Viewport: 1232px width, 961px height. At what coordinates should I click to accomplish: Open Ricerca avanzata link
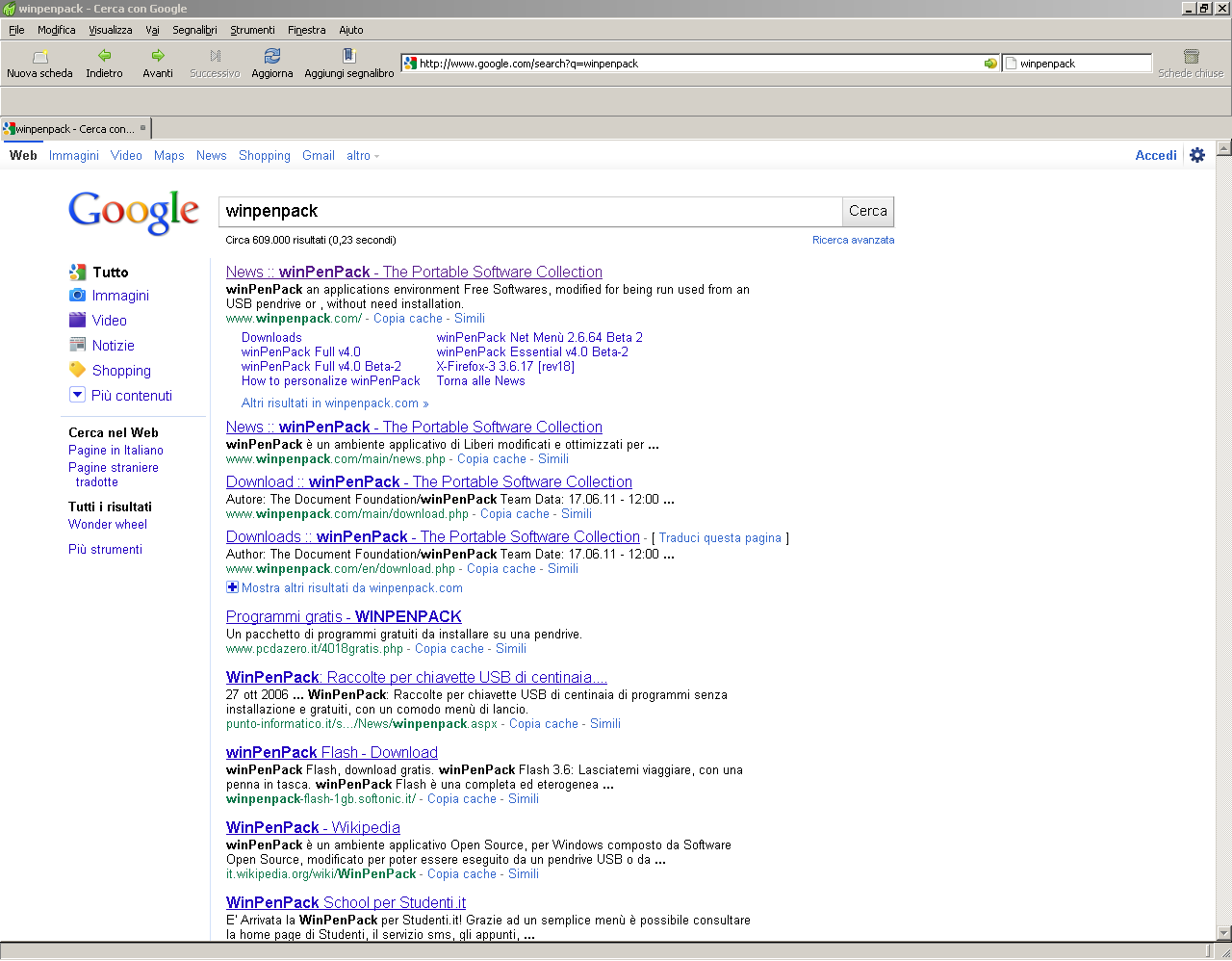[853, 241]
